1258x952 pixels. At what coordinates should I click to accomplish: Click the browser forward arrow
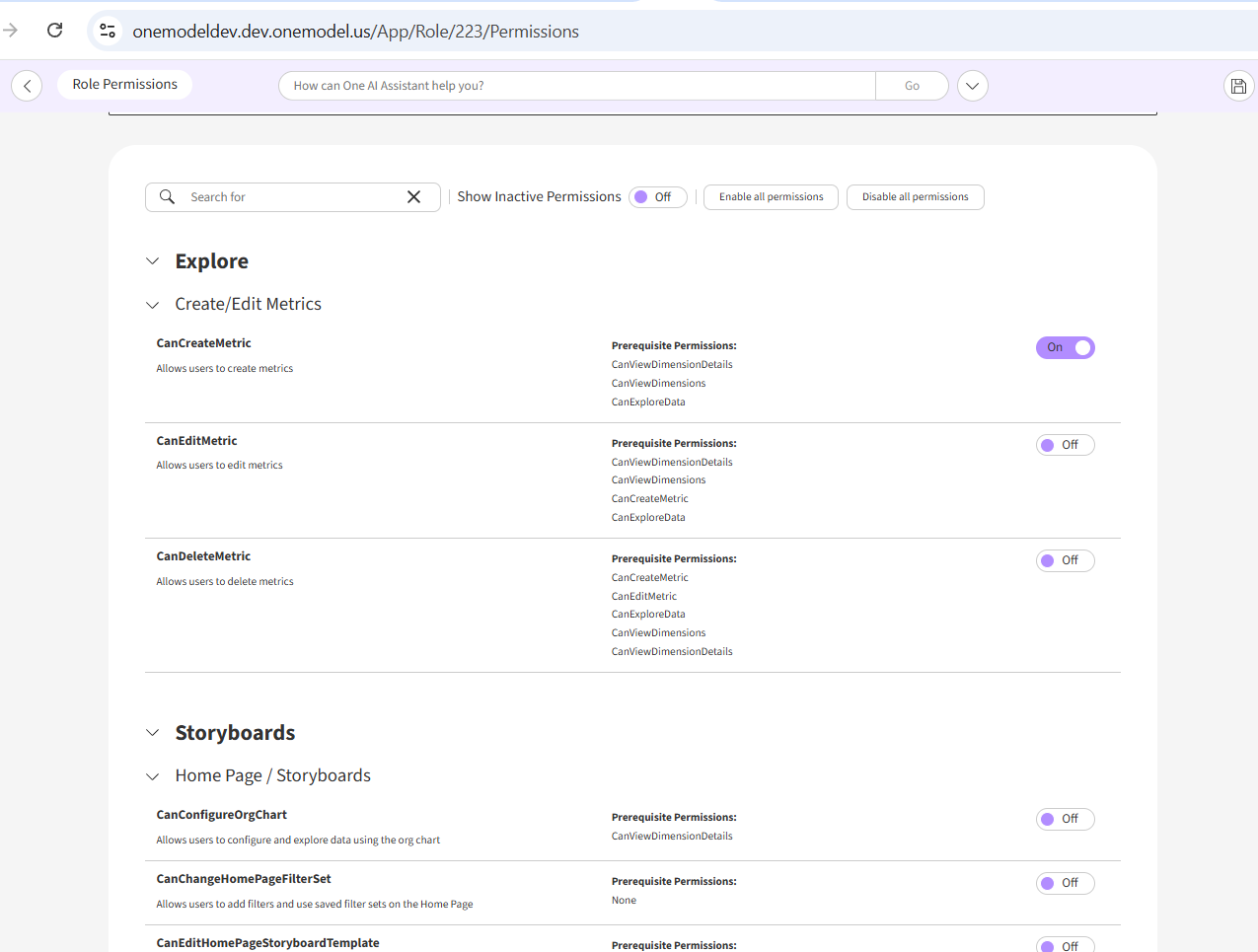[11, 31]
